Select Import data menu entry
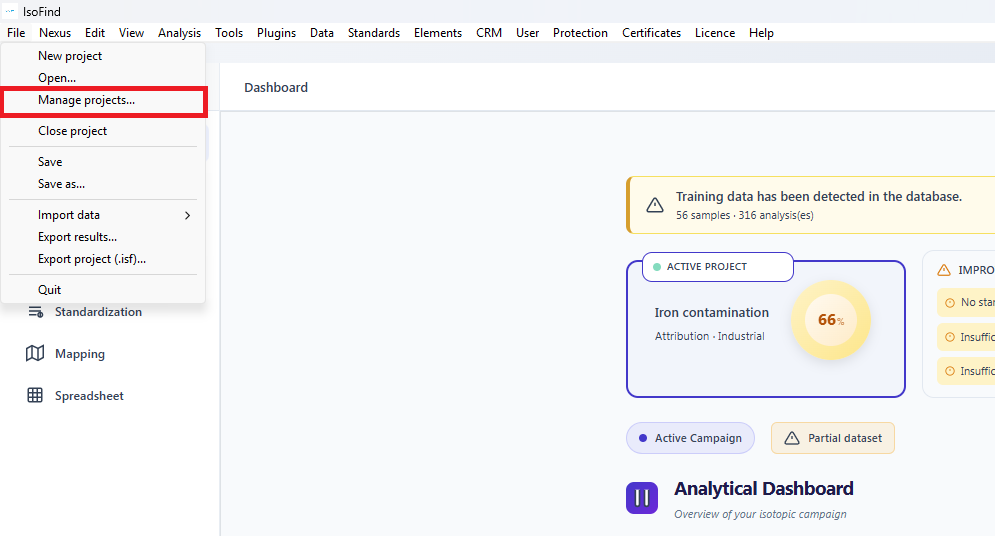 [x=103, y=215]
